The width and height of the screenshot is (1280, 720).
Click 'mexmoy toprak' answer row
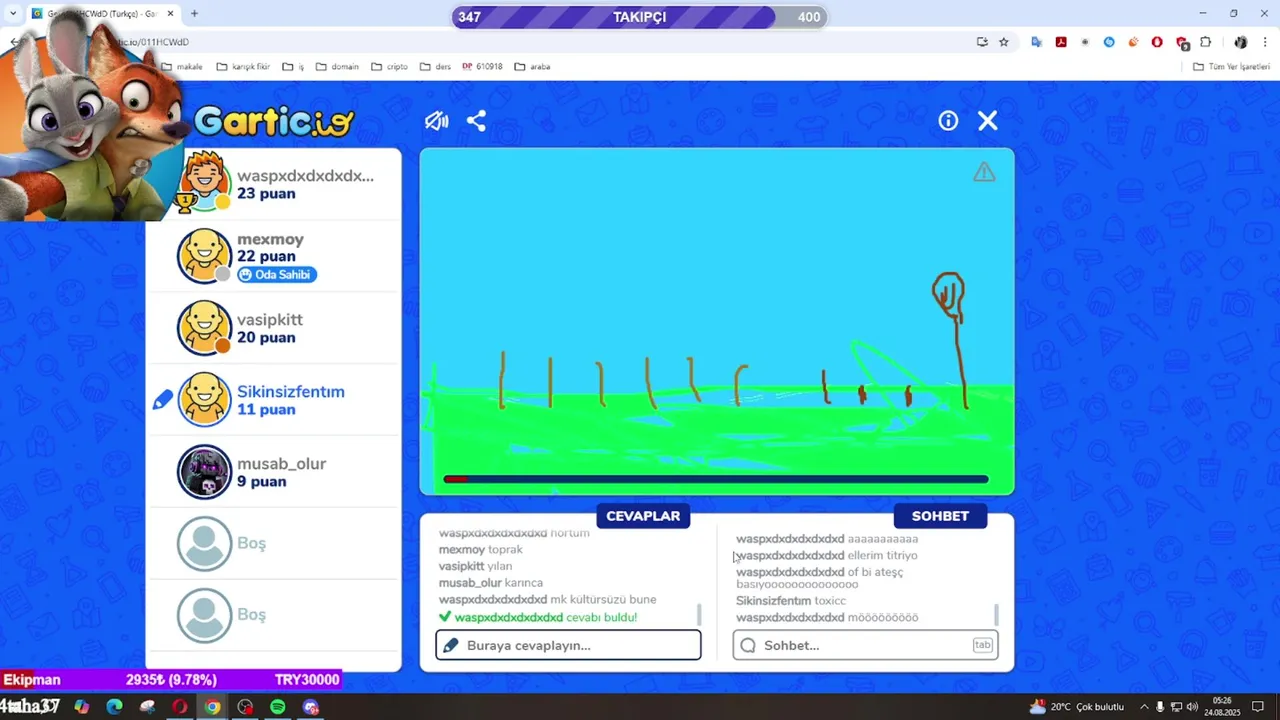coord(481,550)
